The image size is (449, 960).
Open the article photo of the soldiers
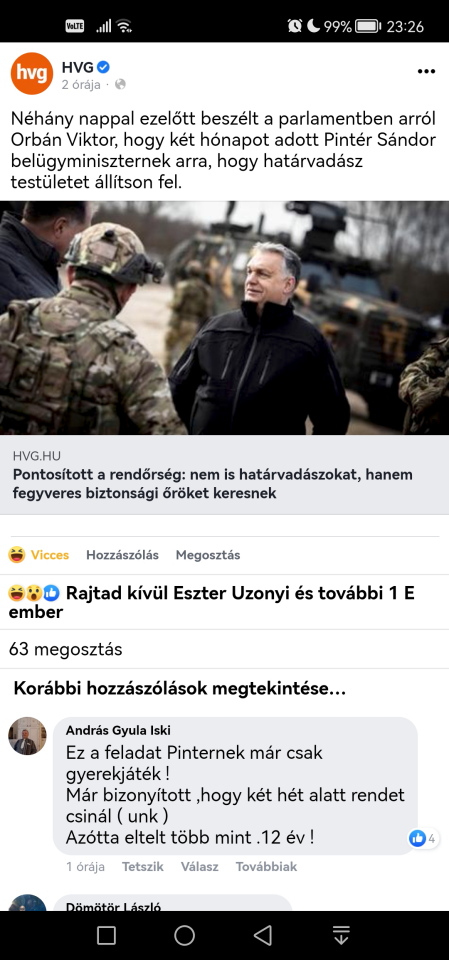(x=224, y=318)
